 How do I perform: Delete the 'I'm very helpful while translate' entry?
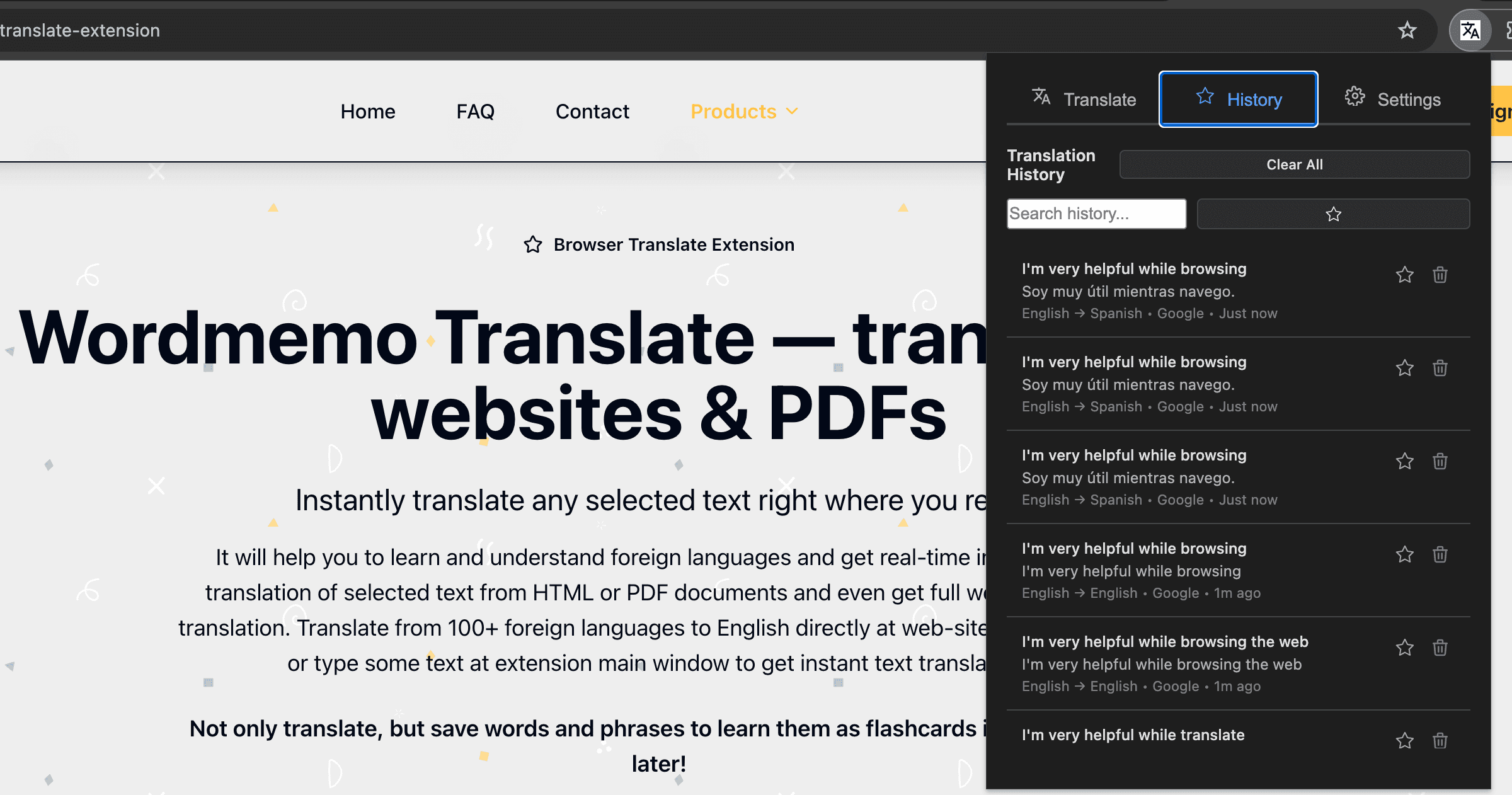1440,741
